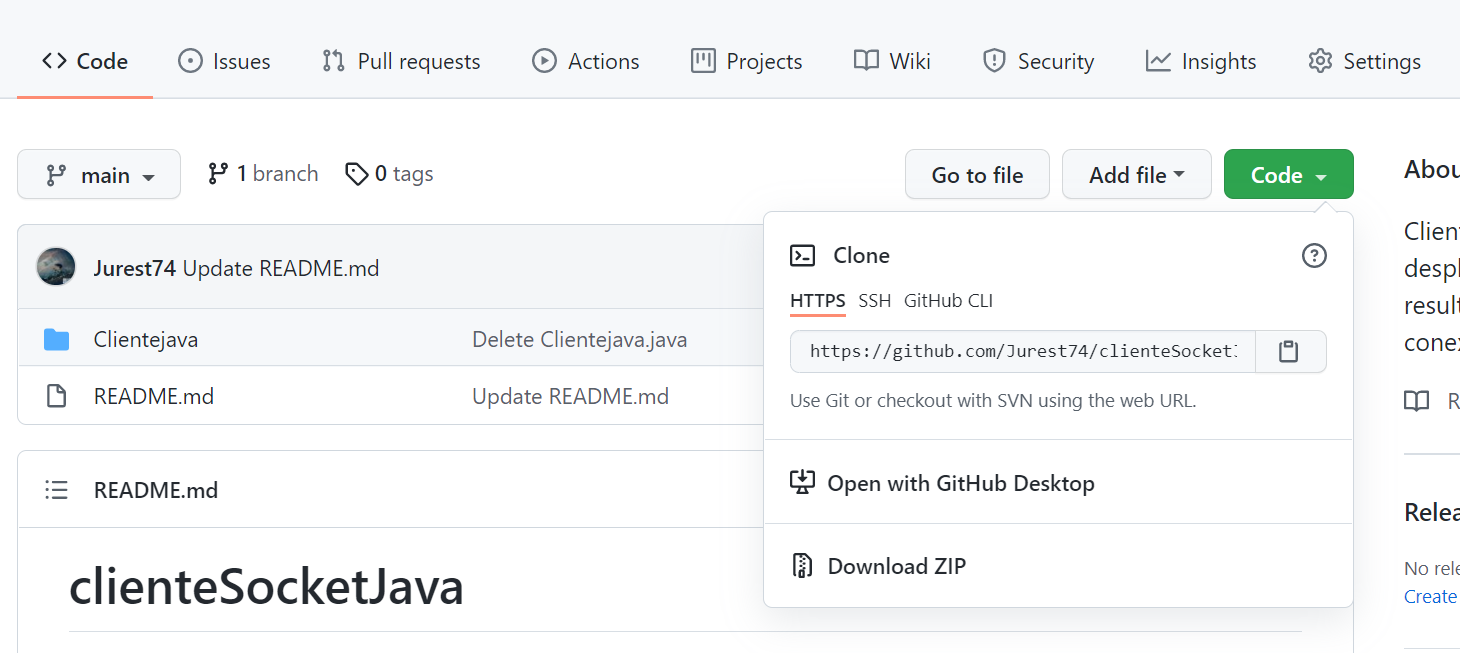Screen dimensions: 1460x653
Task: Click the Clientejava folder icon
Action: click(57, 340)
